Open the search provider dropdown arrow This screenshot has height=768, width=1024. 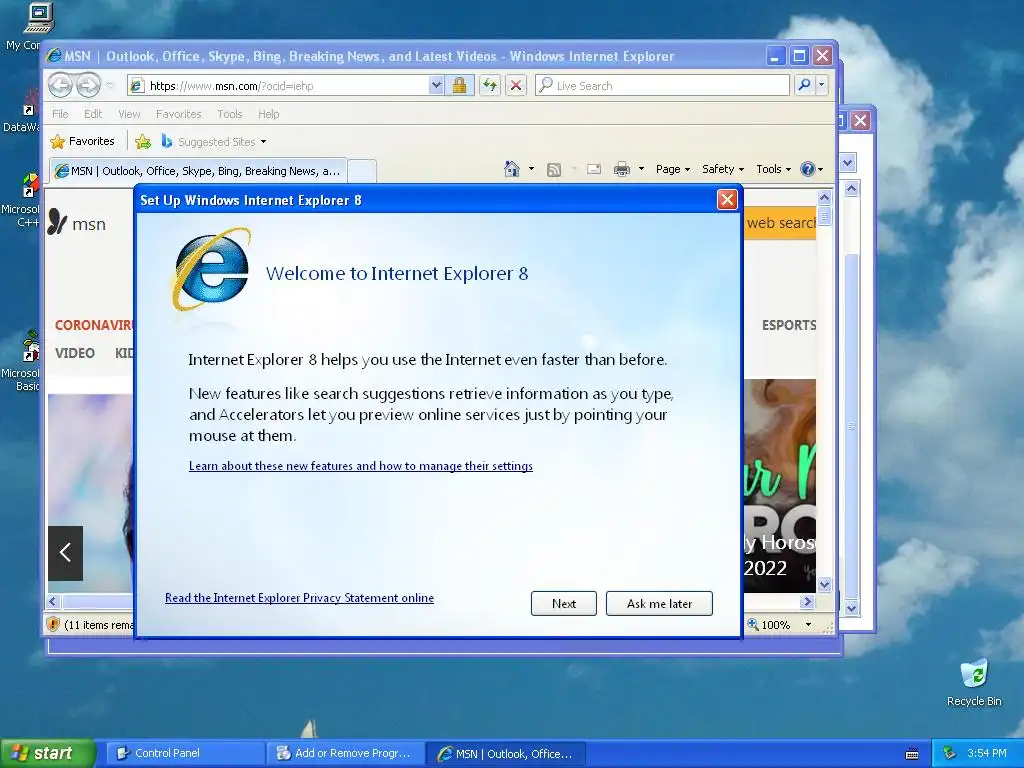[x=822, y=85]
